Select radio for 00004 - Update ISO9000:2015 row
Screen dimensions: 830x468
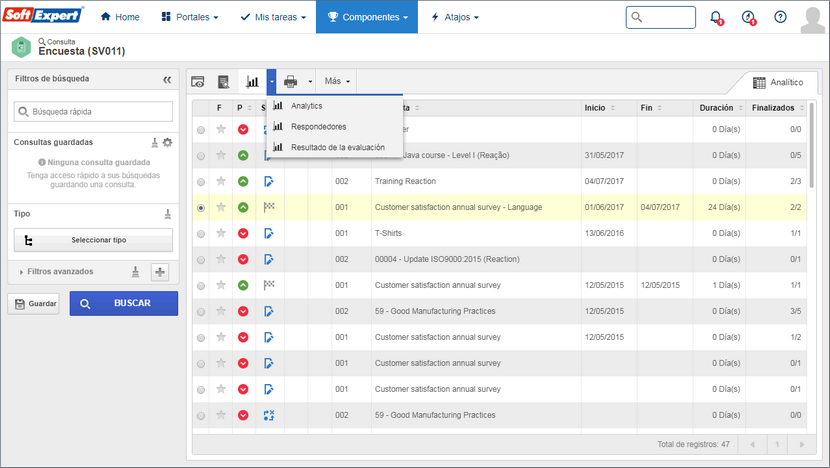(201, 259)
